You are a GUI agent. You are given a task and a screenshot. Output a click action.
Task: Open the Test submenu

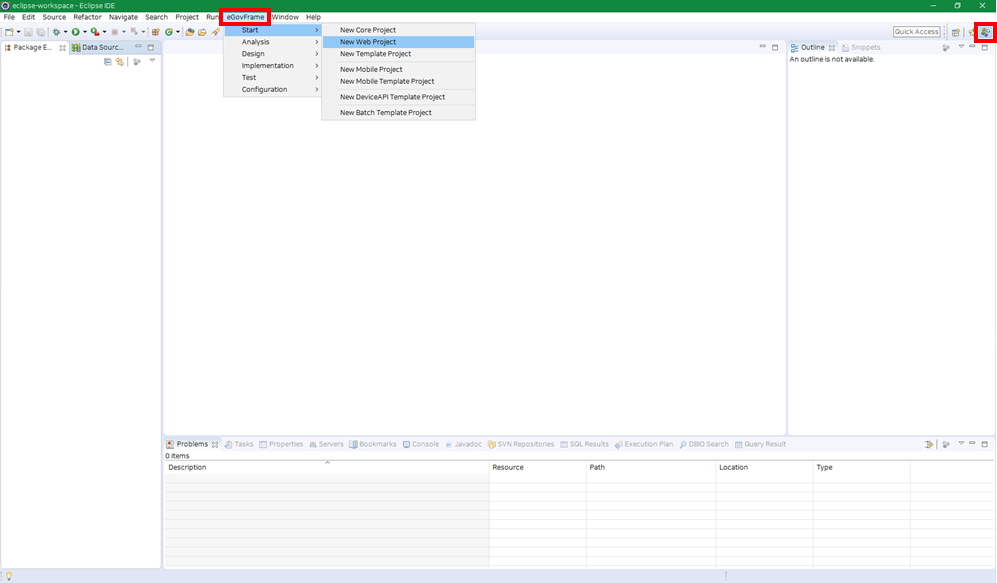[x=273, y=78]
